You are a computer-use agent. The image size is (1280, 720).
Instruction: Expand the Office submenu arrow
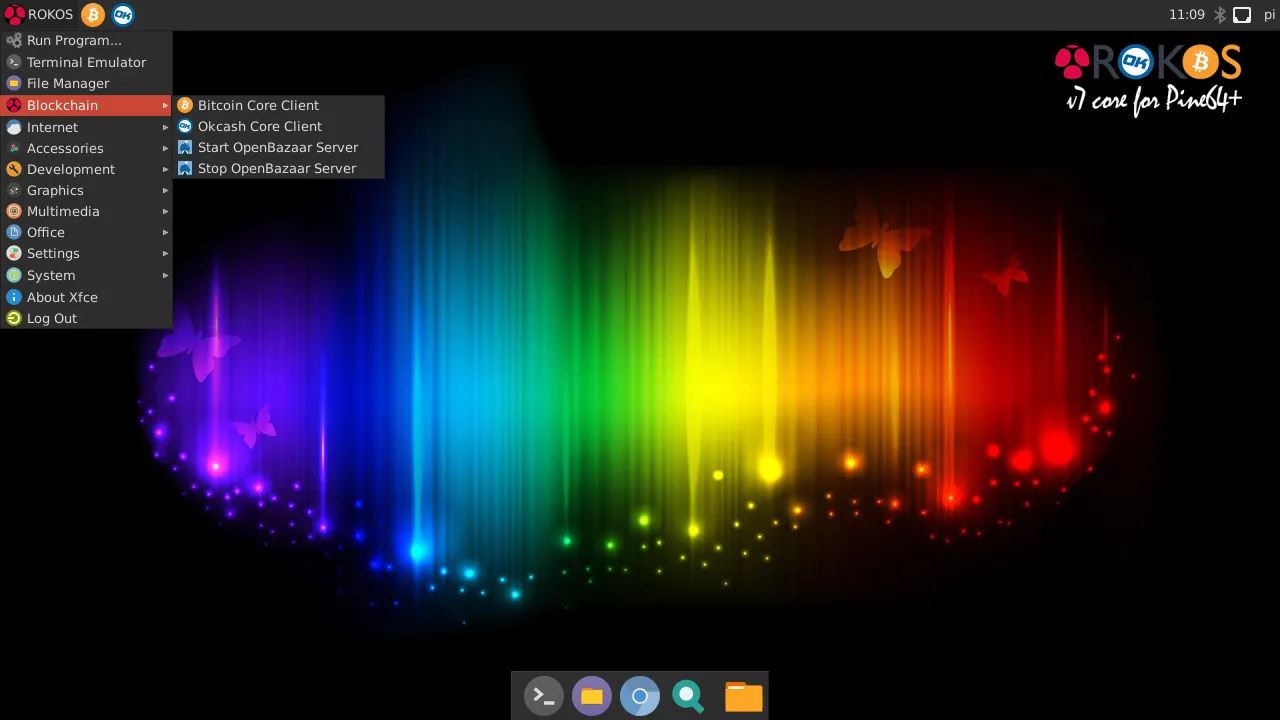coord(165,232)
